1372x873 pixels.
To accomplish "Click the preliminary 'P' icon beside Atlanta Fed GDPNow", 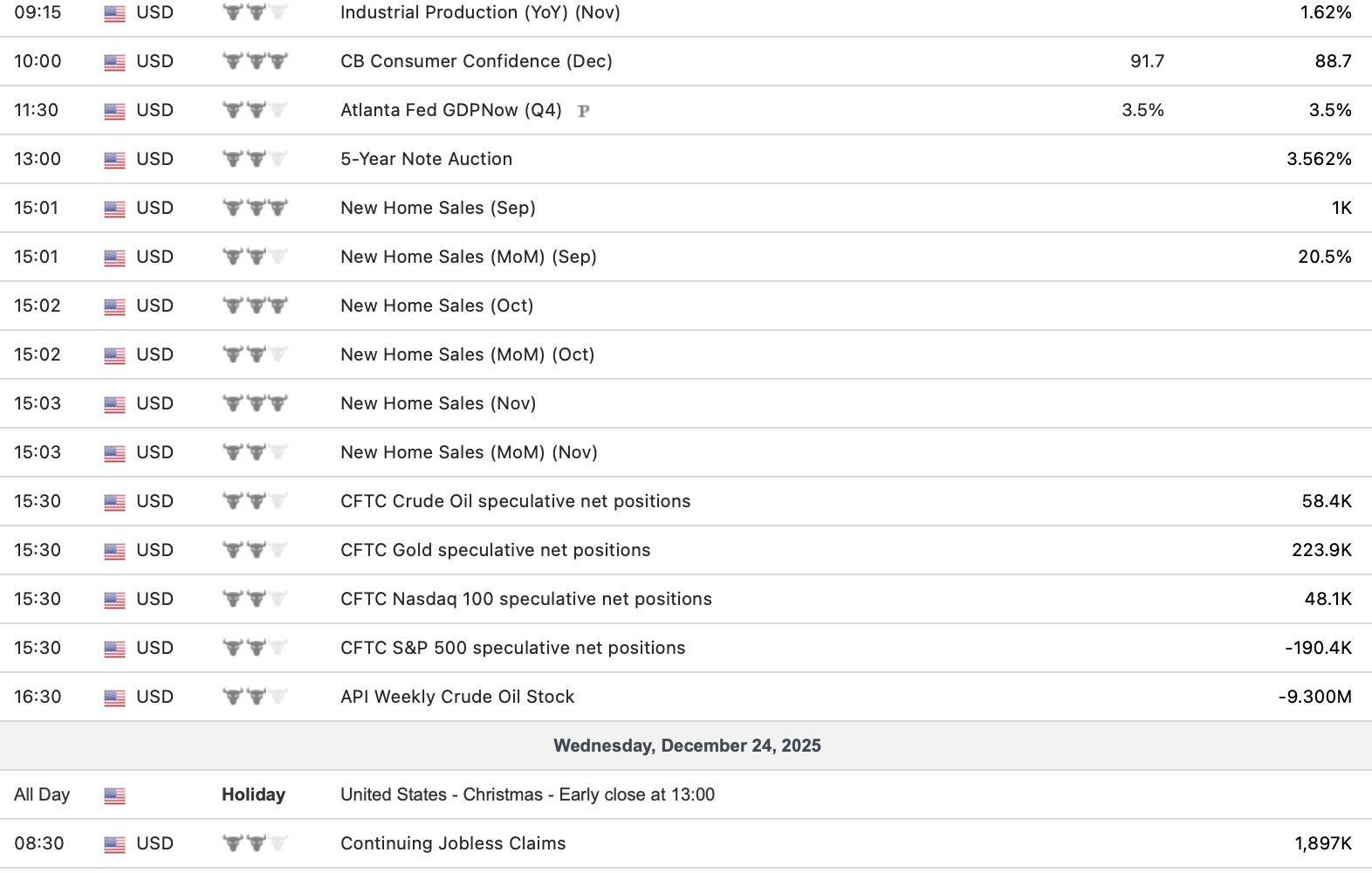I will [584, 111].
